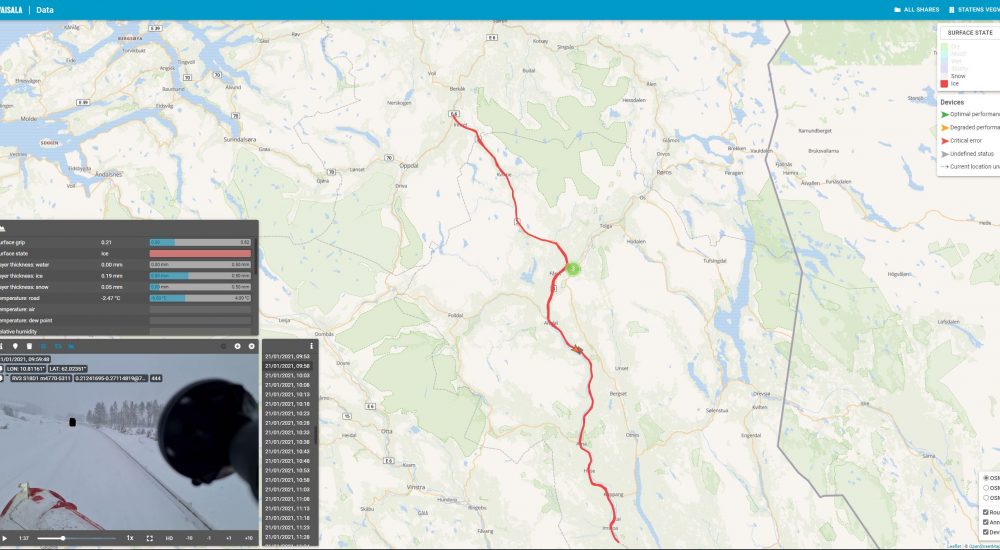Screen dimensions: 1000x550
Task: Toggle fullscreen on the video player
Action: click(150, 539)
